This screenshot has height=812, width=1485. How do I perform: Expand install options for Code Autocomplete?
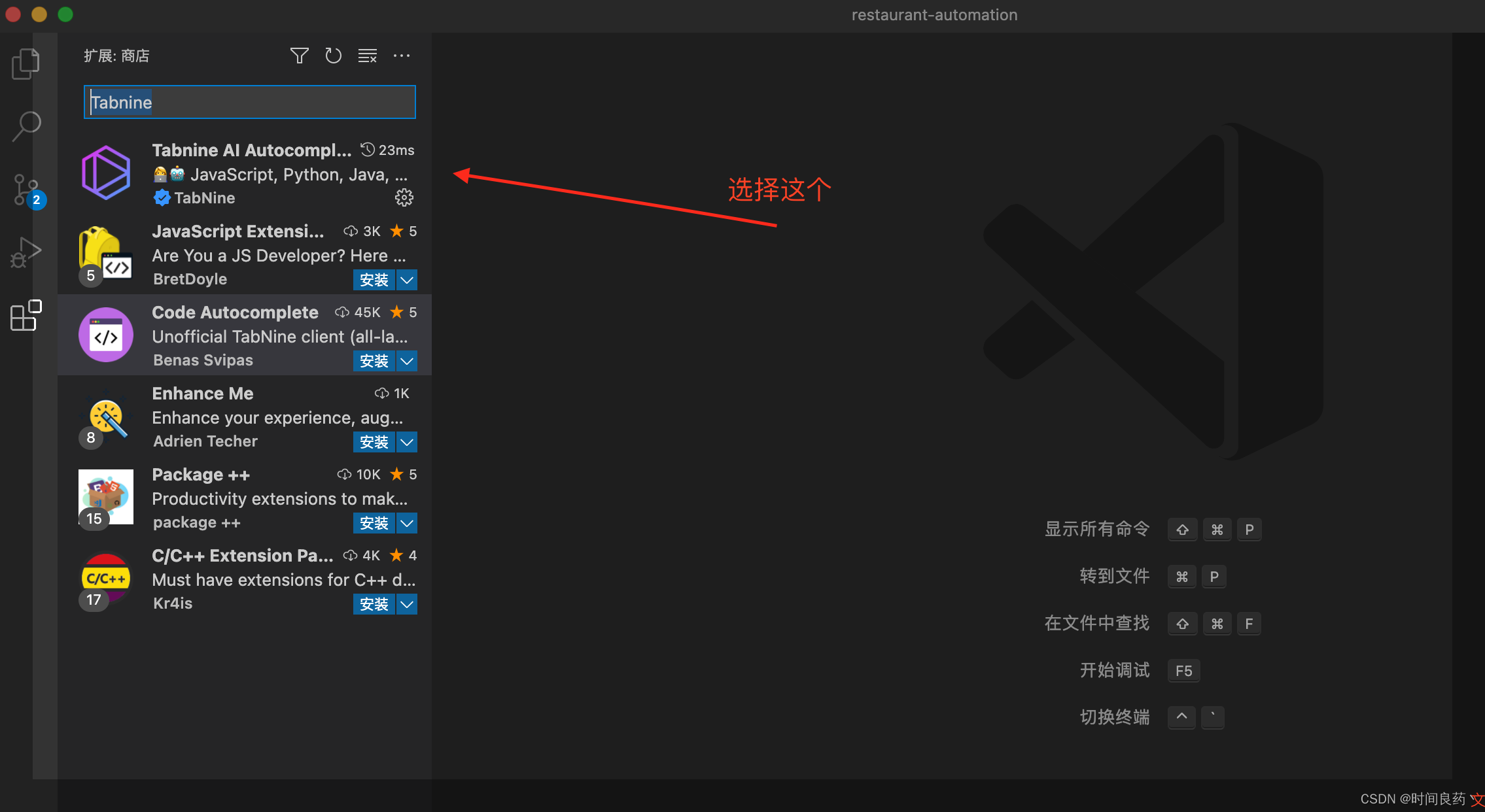pos(406,360)
